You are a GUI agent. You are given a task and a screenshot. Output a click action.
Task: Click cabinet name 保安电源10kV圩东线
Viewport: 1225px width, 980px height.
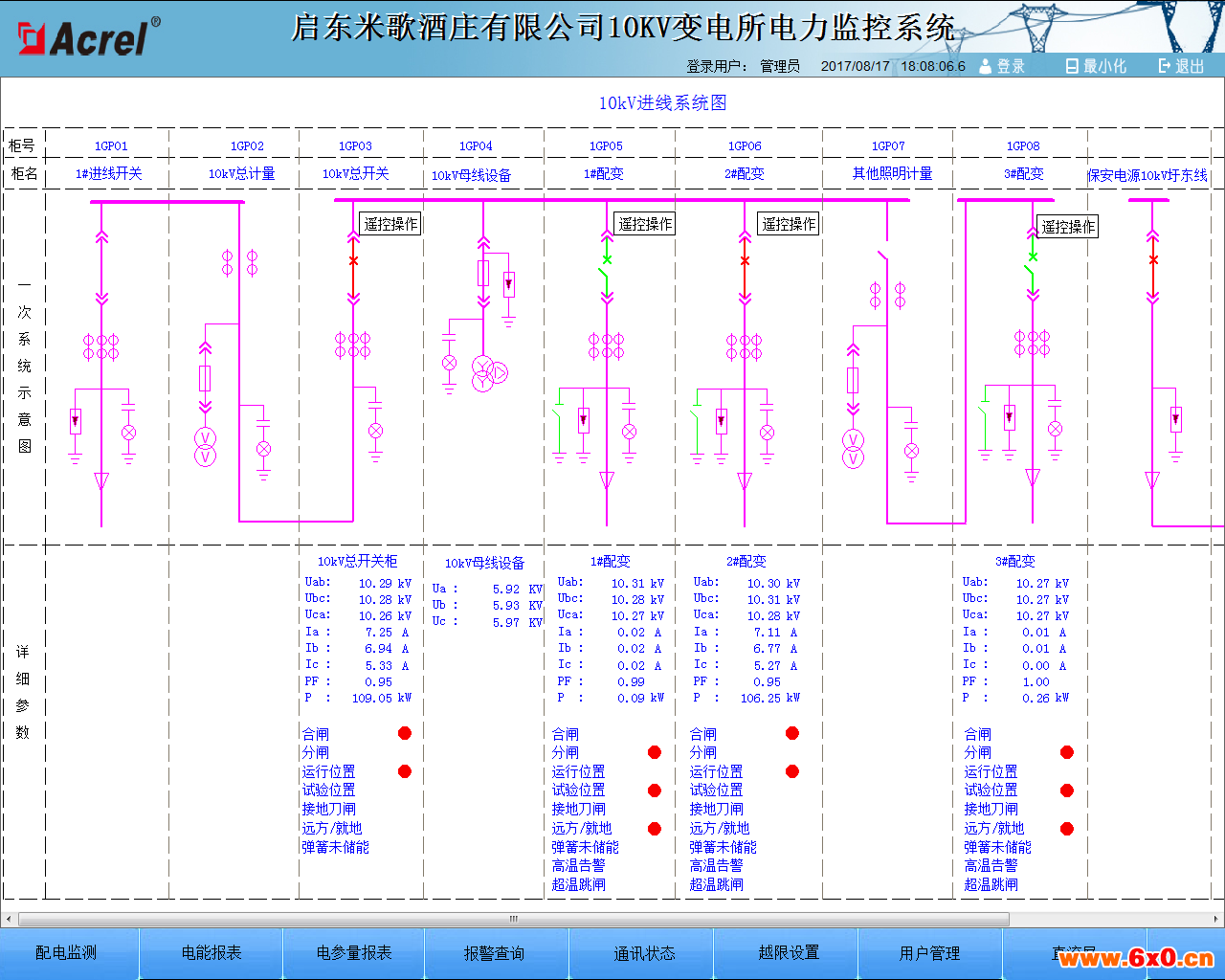[1147, 175]
